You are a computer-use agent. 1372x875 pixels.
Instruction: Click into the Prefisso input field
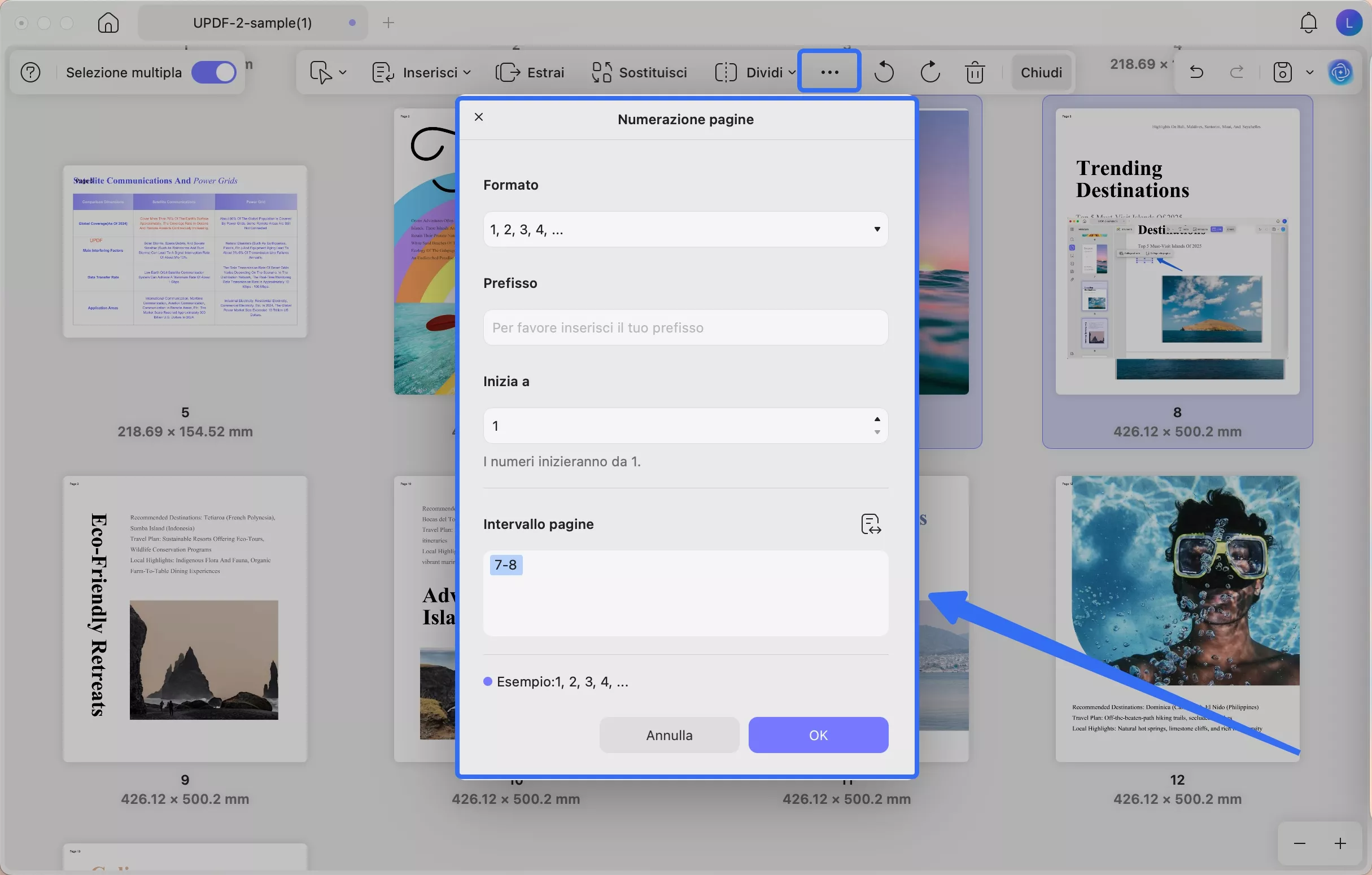(685, 327)
